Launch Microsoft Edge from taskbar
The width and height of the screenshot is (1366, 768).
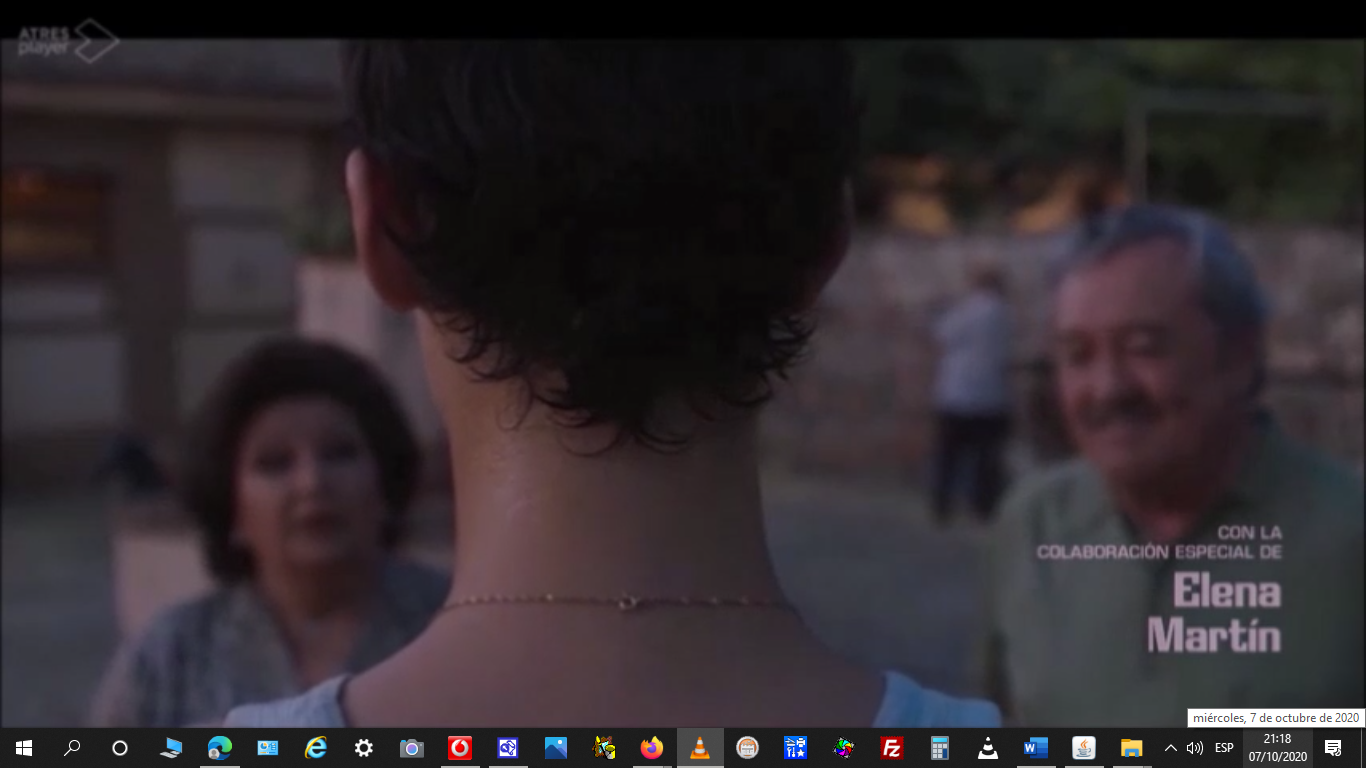click(219, 748)
